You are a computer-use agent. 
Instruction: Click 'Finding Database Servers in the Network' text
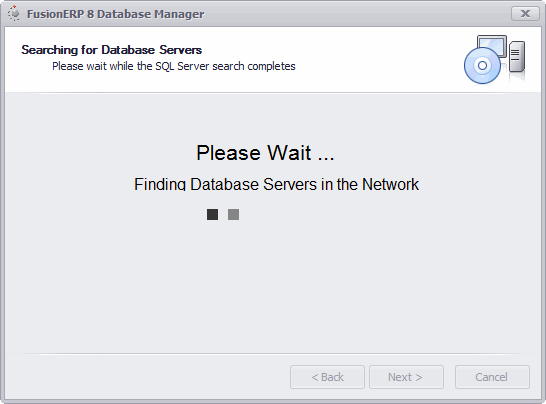tap(276, 184)
